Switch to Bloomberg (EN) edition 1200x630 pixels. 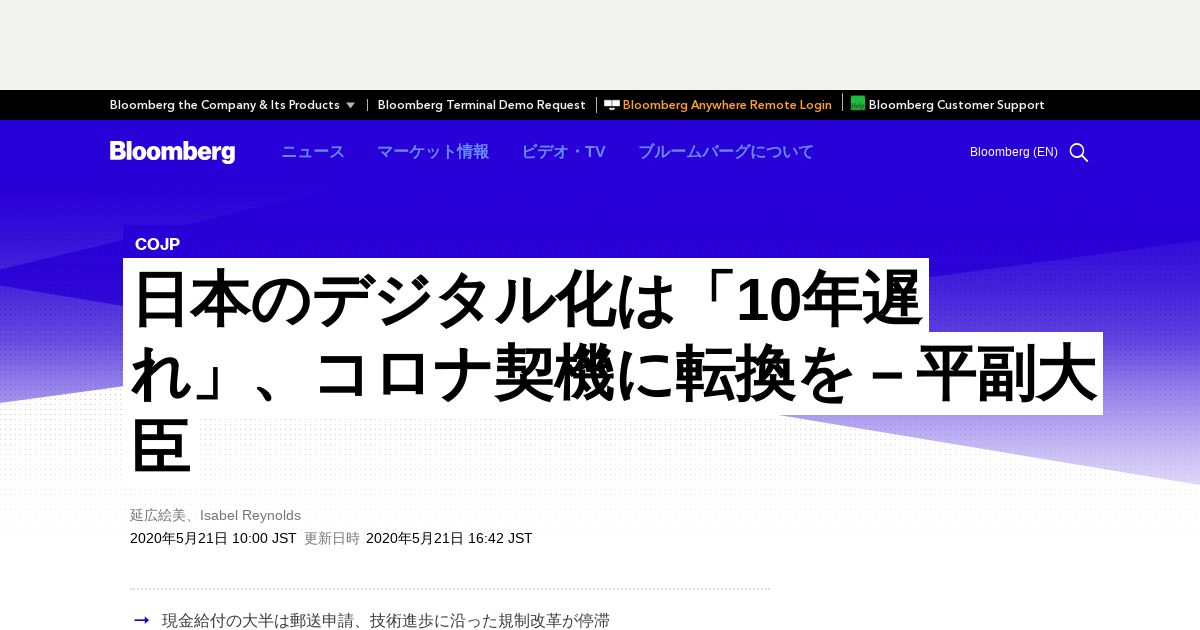pyautogui.click(x=1014, y=152)
